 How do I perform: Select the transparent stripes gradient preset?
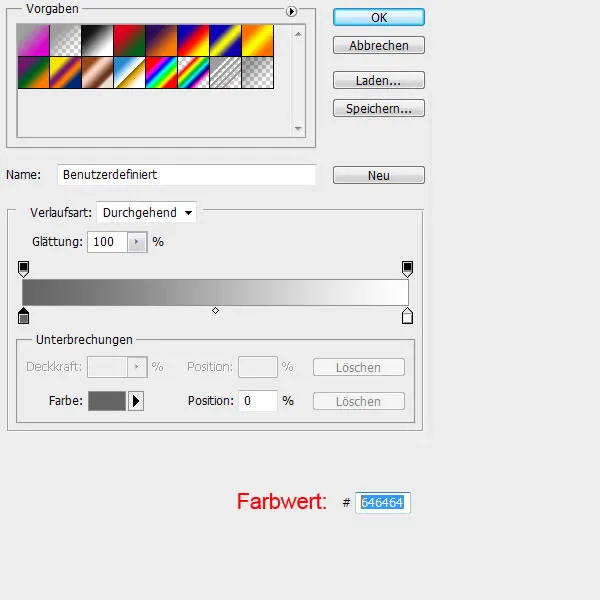(x=224, y=71)
